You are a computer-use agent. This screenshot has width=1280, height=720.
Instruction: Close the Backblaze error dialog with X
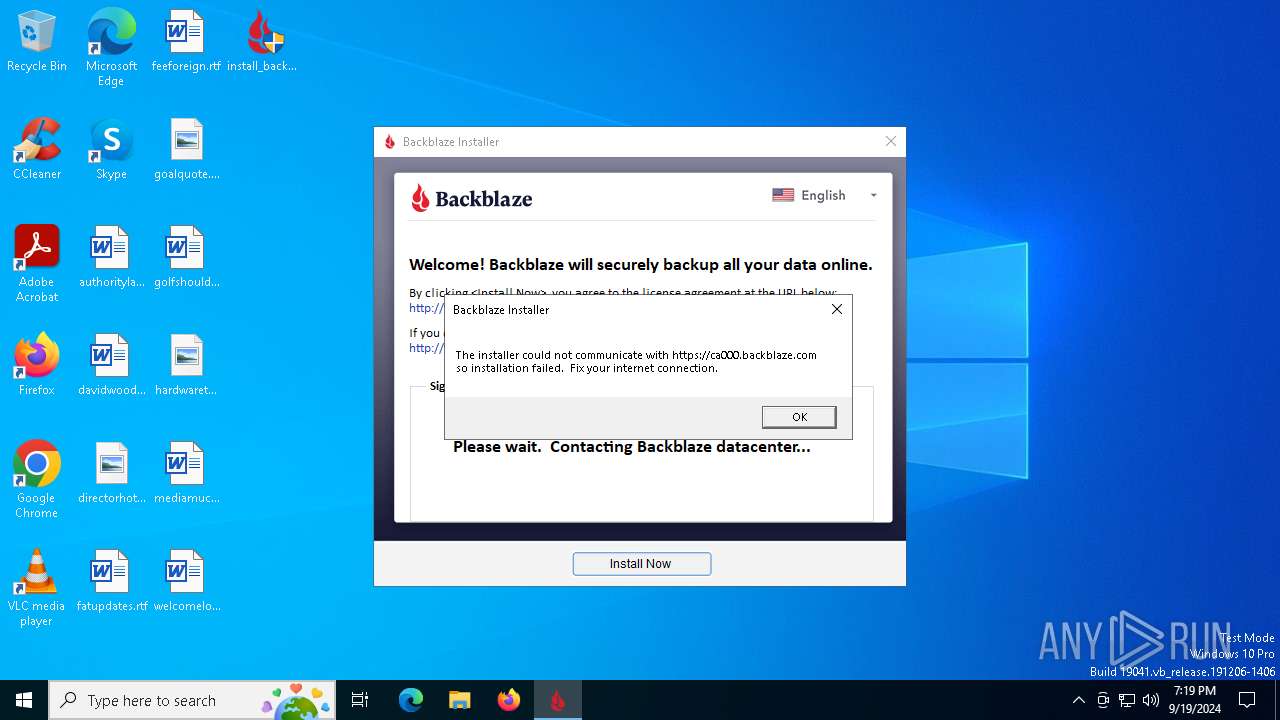click(837, 309)
